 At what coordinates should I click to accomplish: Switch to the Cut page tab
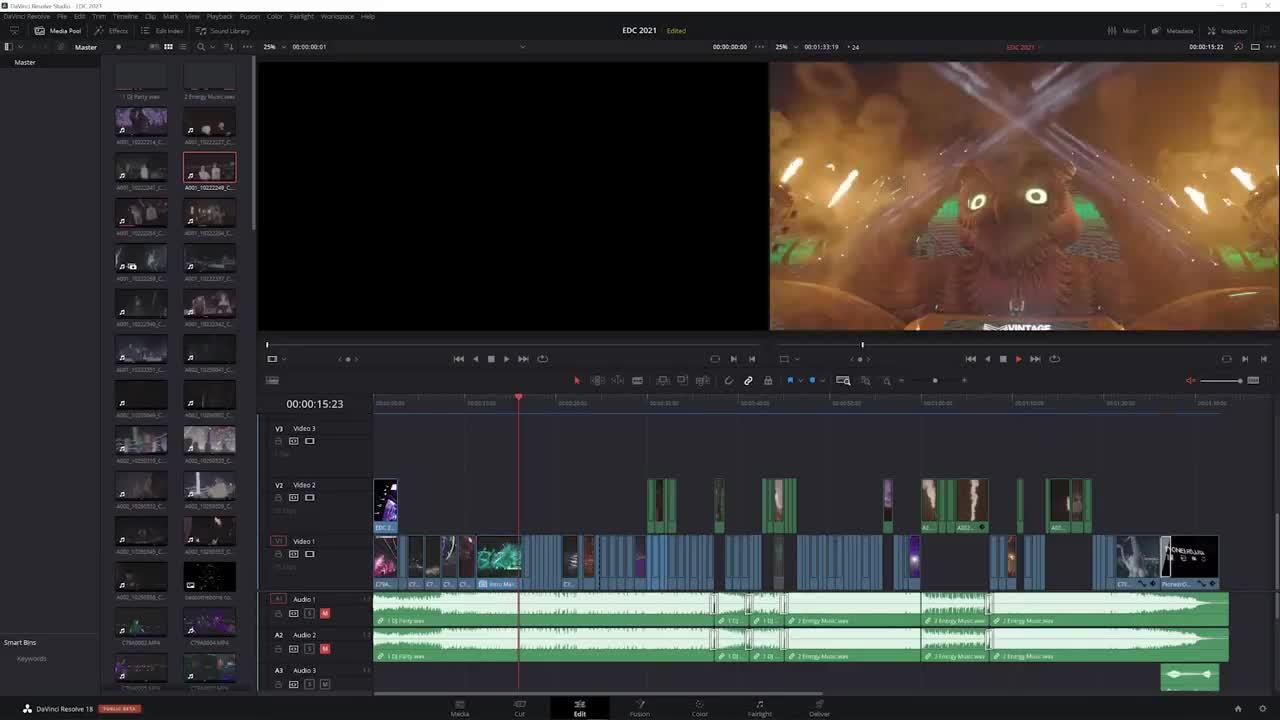click(x=519, y=708)
